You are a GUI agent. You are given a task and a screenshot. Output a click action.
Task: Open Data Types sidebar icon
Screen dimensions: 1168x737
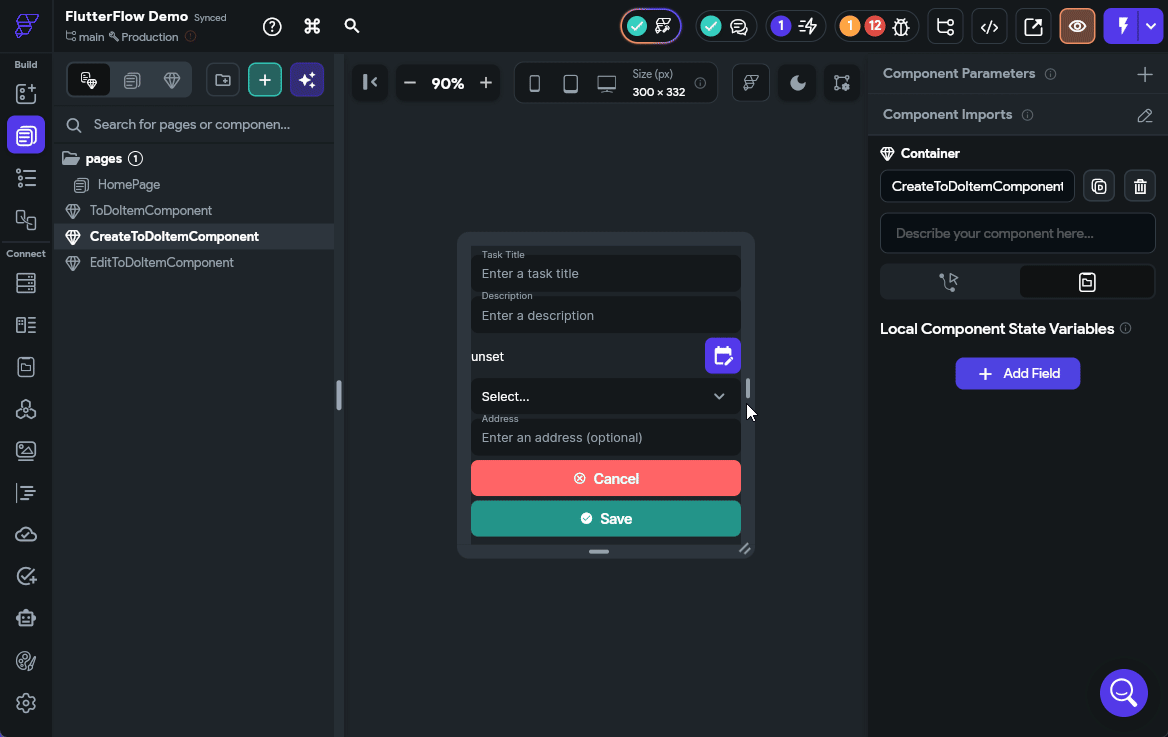click(x=26, y=325)
